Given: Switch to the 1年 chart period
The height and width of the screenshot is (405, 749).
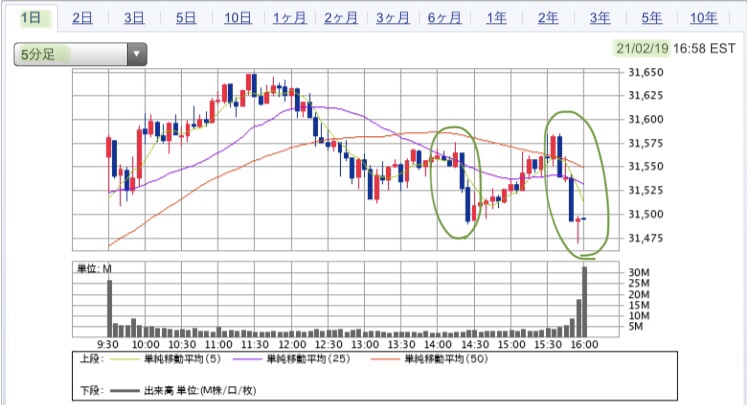Looking at the screenshot, I should point(496,18).
